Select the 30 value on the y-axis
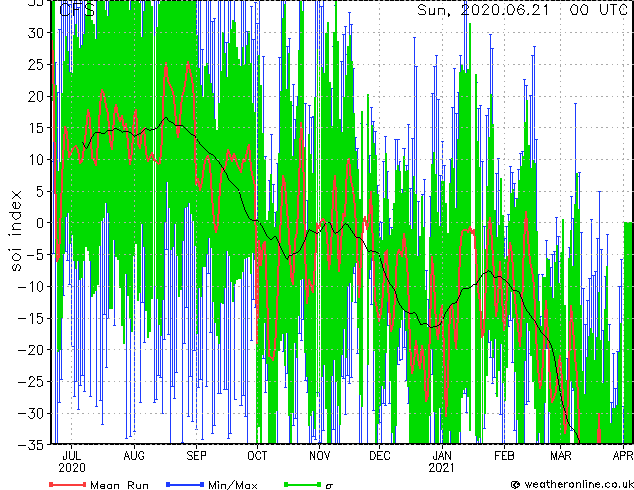Screen dimensions: 634x490 point(34,33)
